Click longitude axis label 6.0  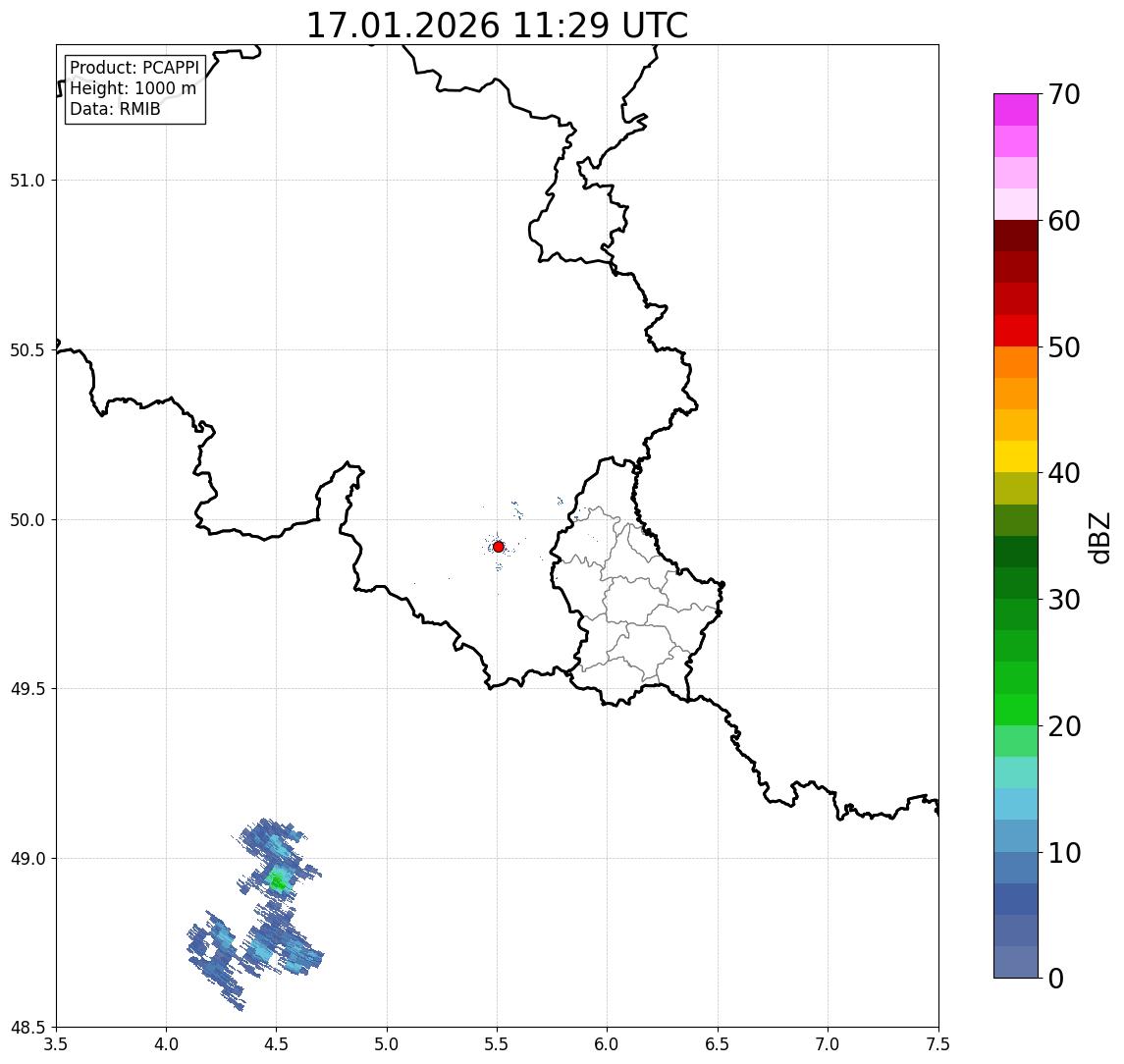(608, 1044)
